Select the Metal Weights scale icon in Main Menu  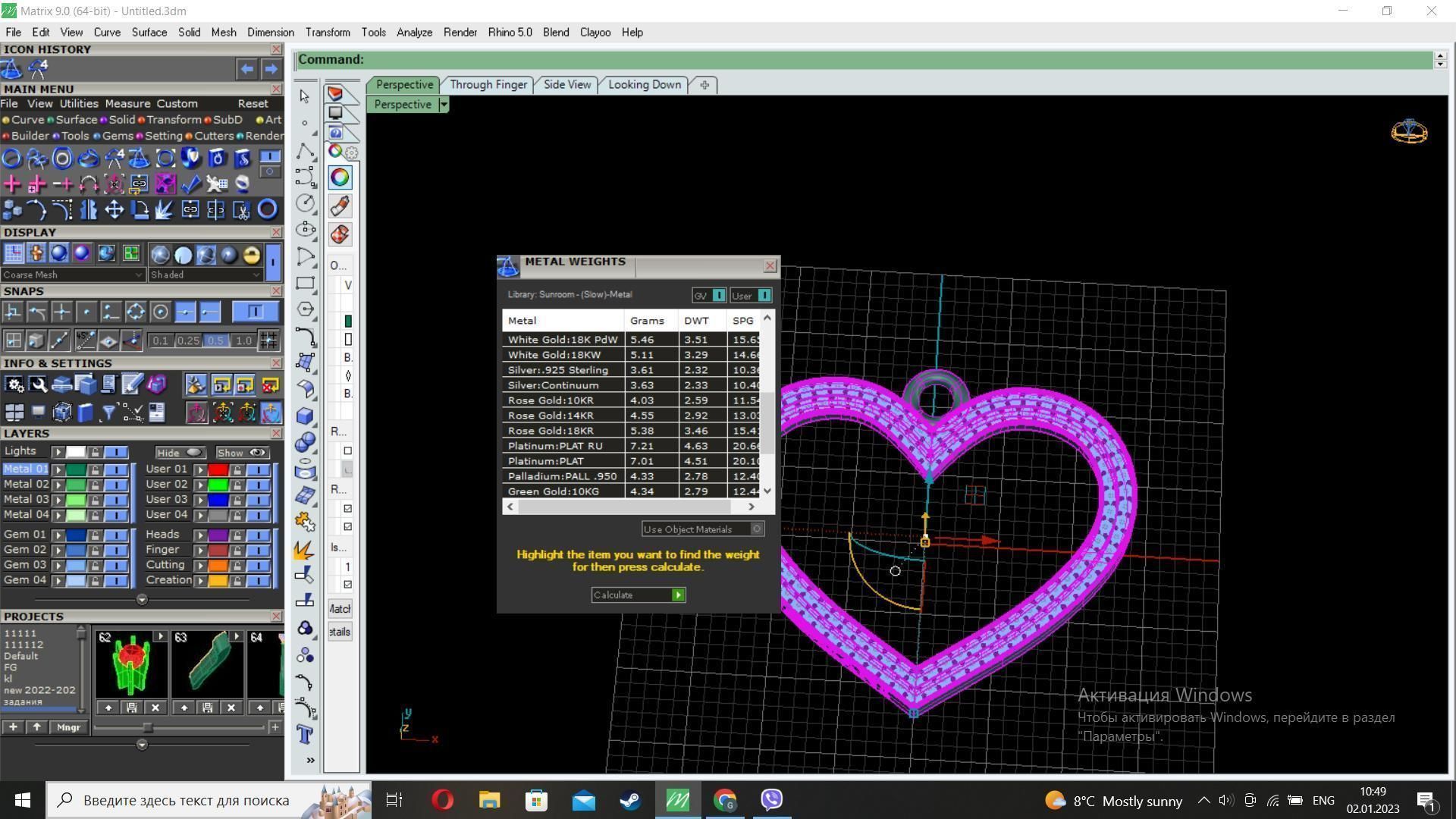139,158
